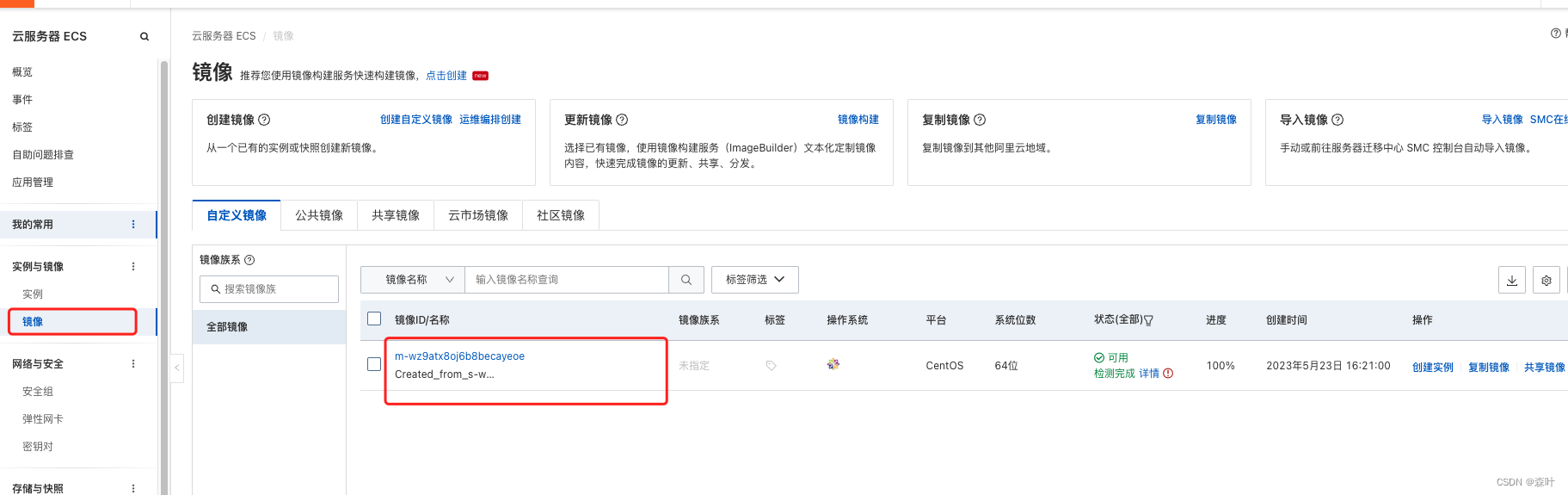The height and width of the screenshot is (495, 1568).
Task: Click the help icon next to 复制镜像
Action: (x=980, y=120)
